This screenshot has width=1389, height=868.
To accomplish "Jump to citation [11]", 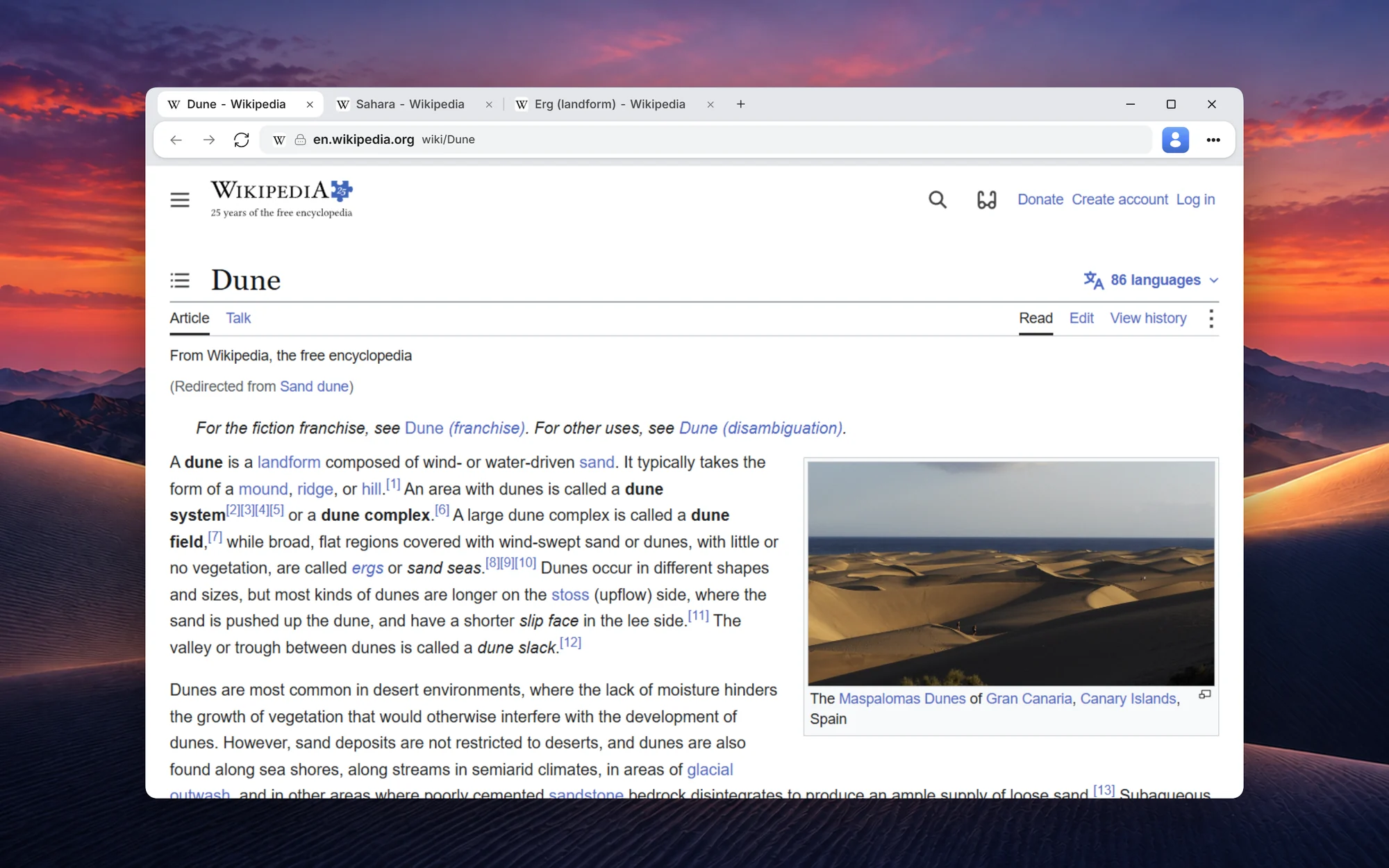I will pos(699,616).
